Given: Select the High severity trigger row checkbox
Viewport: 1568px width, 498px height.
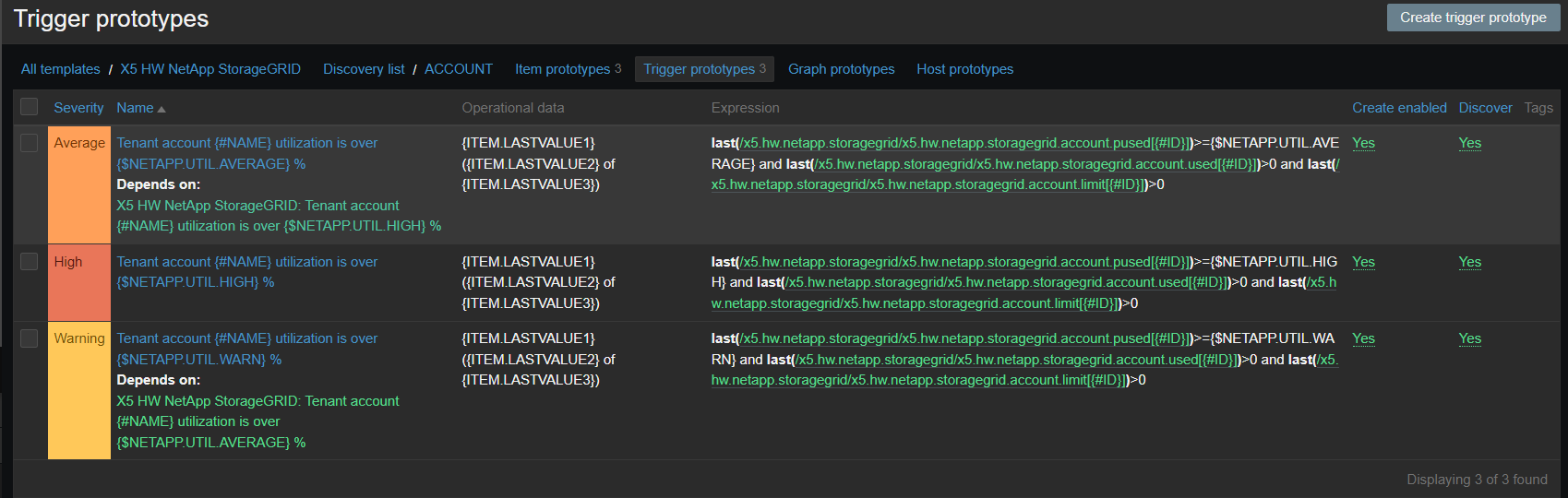Looking at the screenshot, I should click(30, 262).
